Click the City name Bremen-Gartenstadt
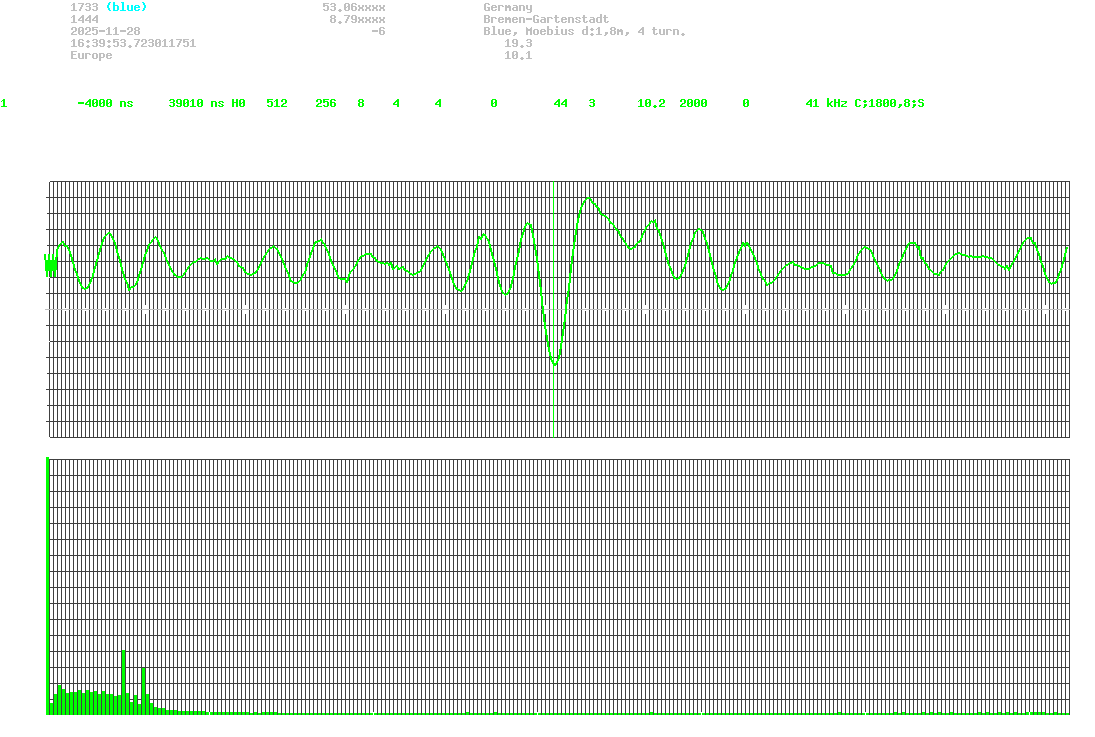Image resolution: width=1095 pixels, height=737 pixels. click(x=547, y=19)
